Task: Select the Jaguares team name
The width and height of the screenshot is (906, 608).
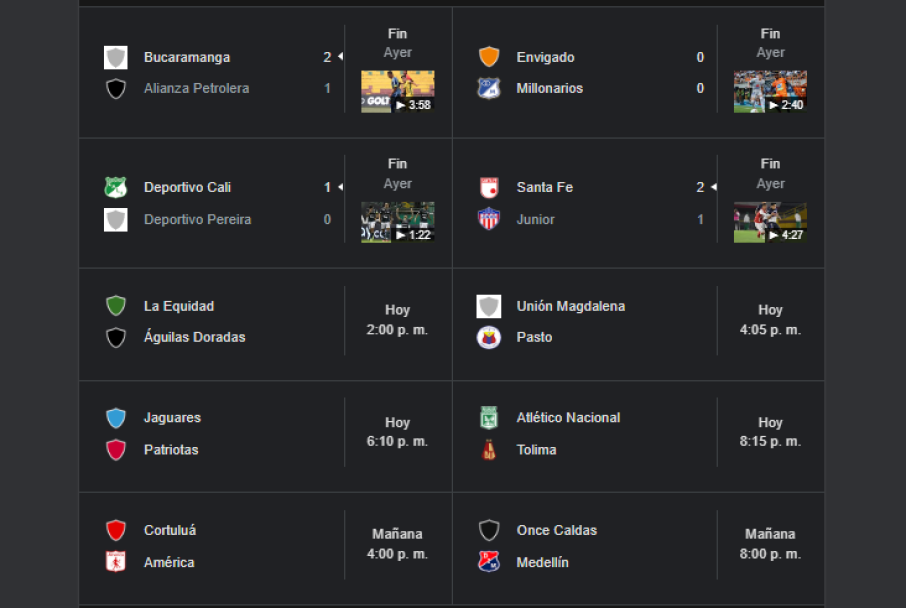Action: pyautogui.click(x=172, y=418)
